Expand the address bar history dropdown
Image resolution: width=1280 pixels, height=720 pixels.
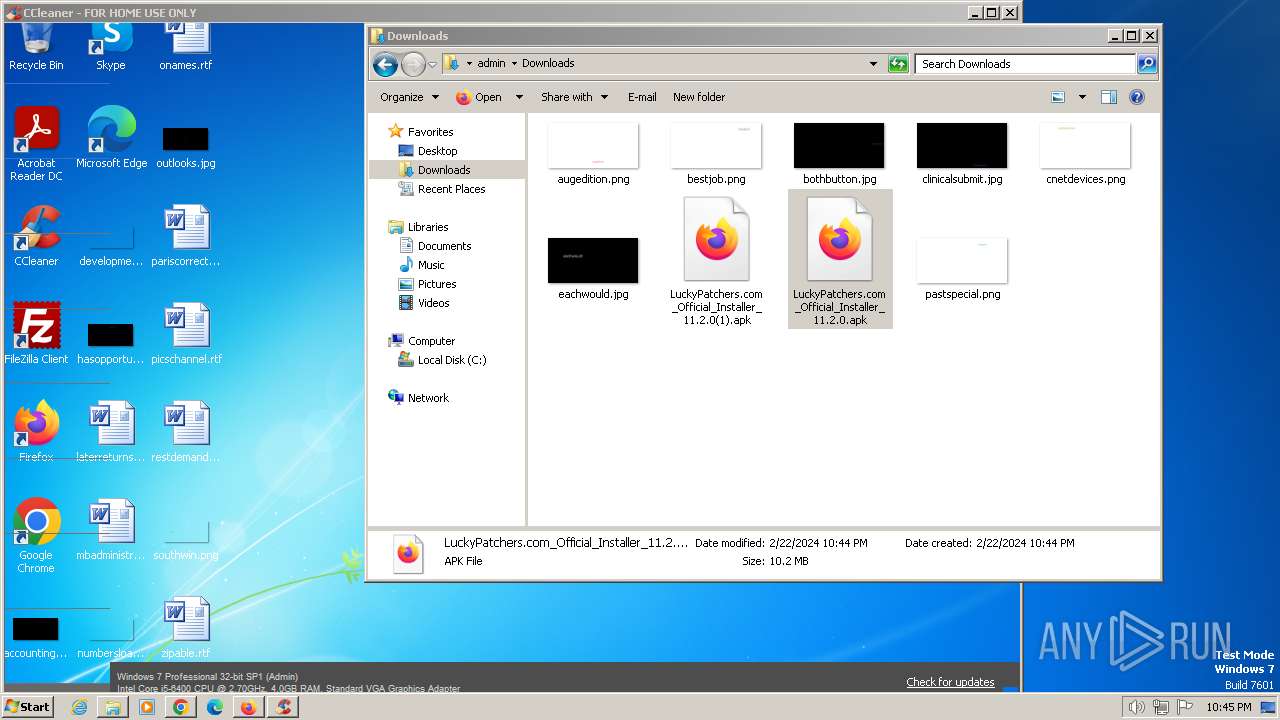873,64
